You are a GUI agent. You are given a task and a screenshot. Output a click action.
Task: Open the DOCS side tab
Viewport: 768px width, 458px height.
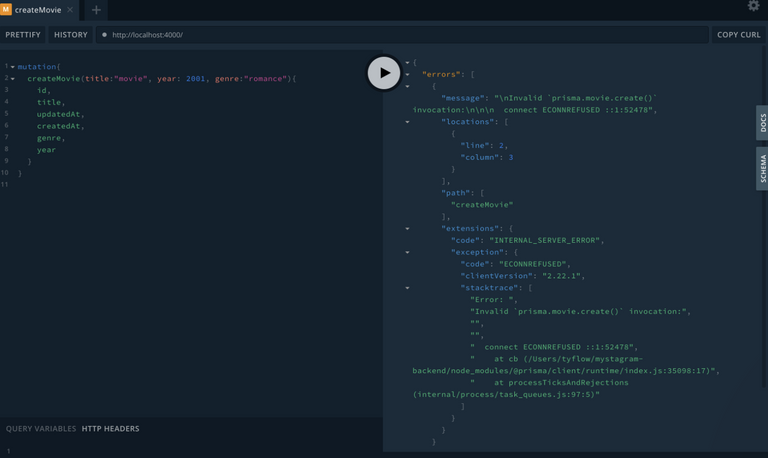[x=763, y=123]
